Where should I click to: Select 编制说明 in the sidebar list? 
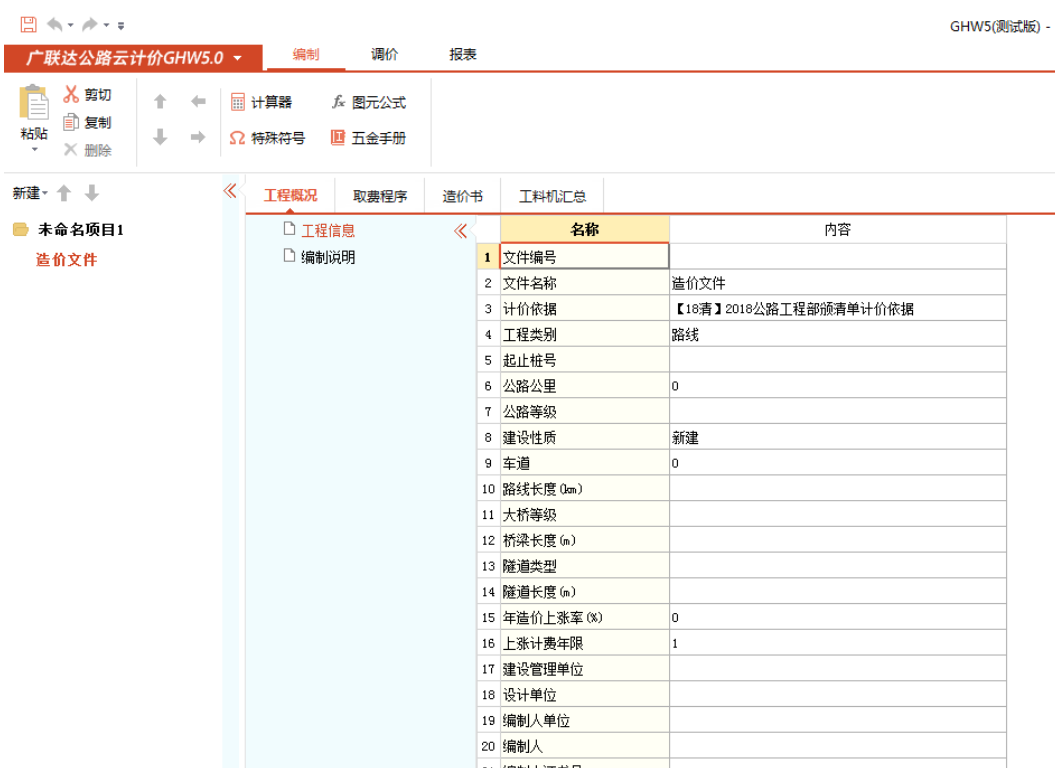pos(327,257)
